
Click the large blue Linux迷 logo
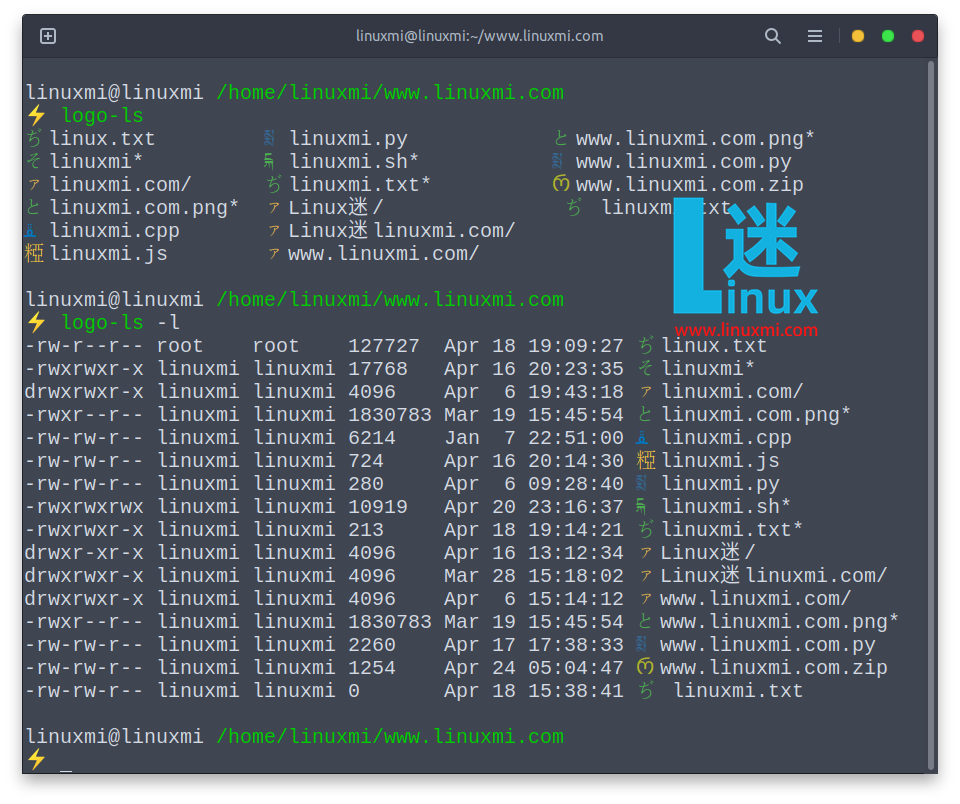(745, 260)
